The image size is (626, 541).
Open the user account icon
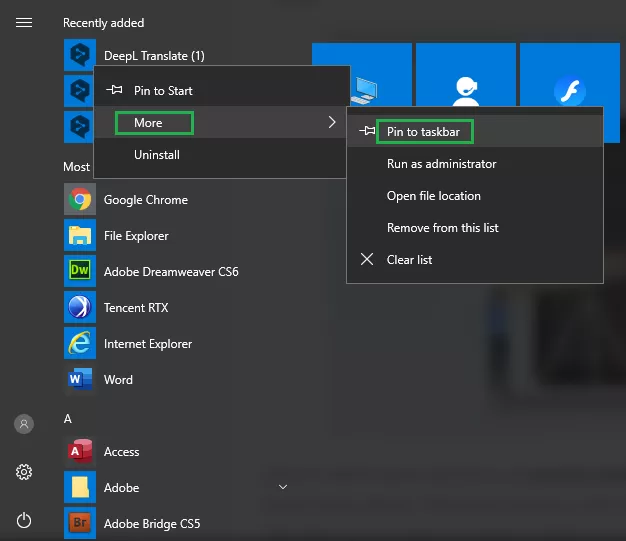click(x=24, y=424)
